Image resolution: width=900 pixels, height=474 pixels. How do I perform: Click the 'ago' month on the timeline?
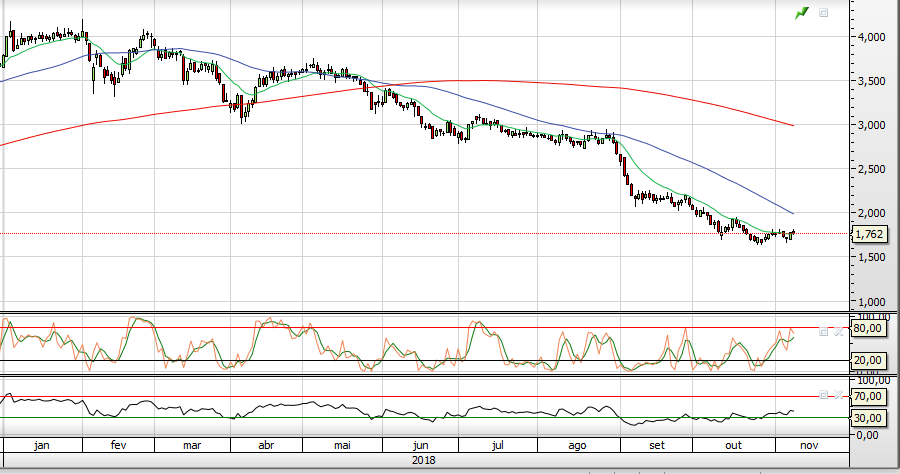[577, 445]
